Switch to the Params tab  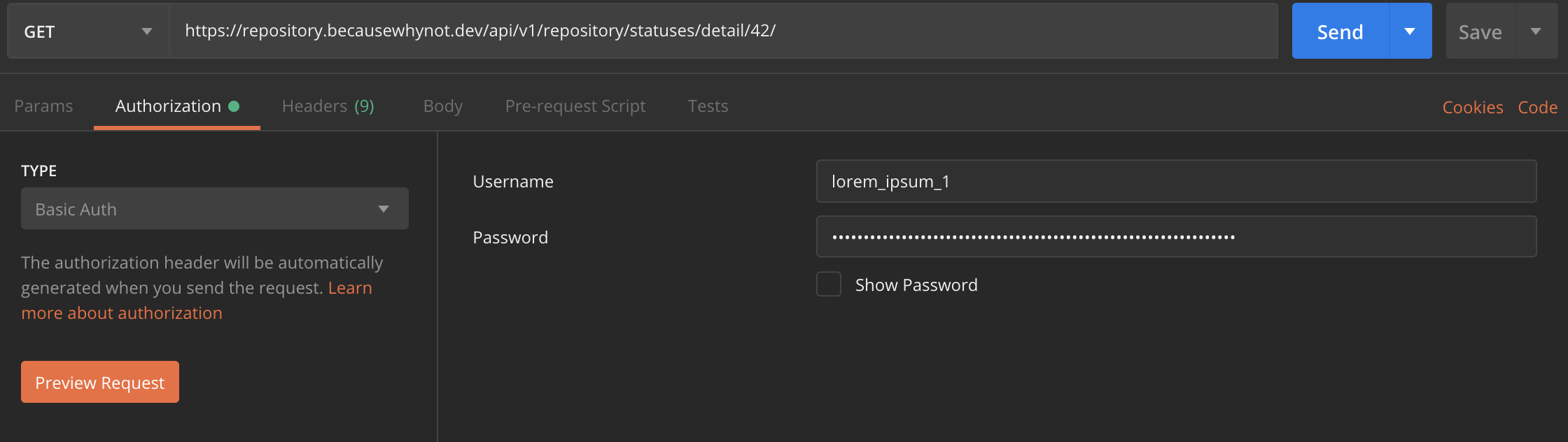(43, 106)
